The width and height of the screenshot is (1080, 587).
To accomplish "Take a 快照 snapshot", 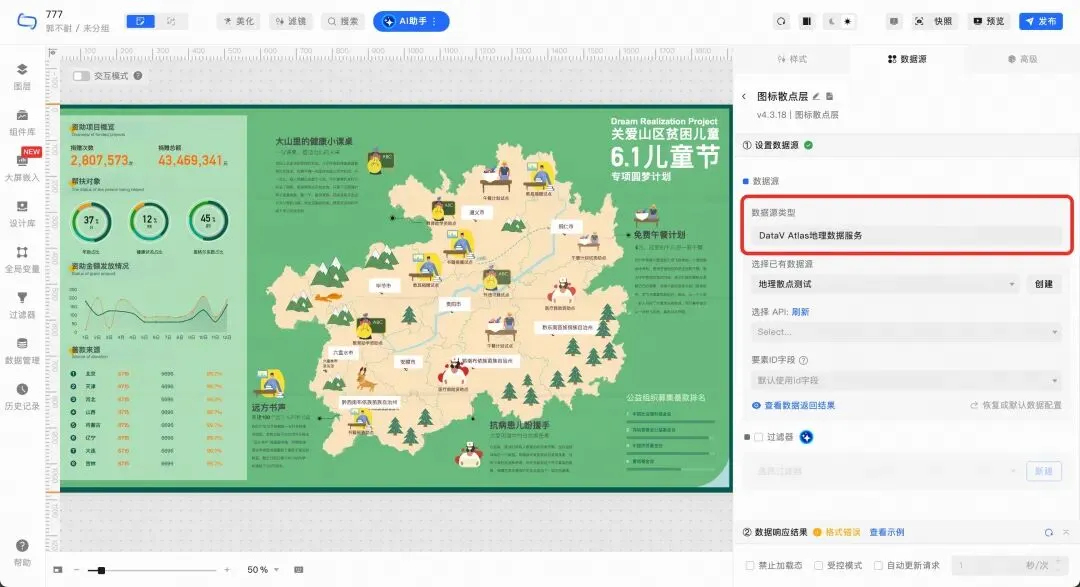I will [934, 21].
